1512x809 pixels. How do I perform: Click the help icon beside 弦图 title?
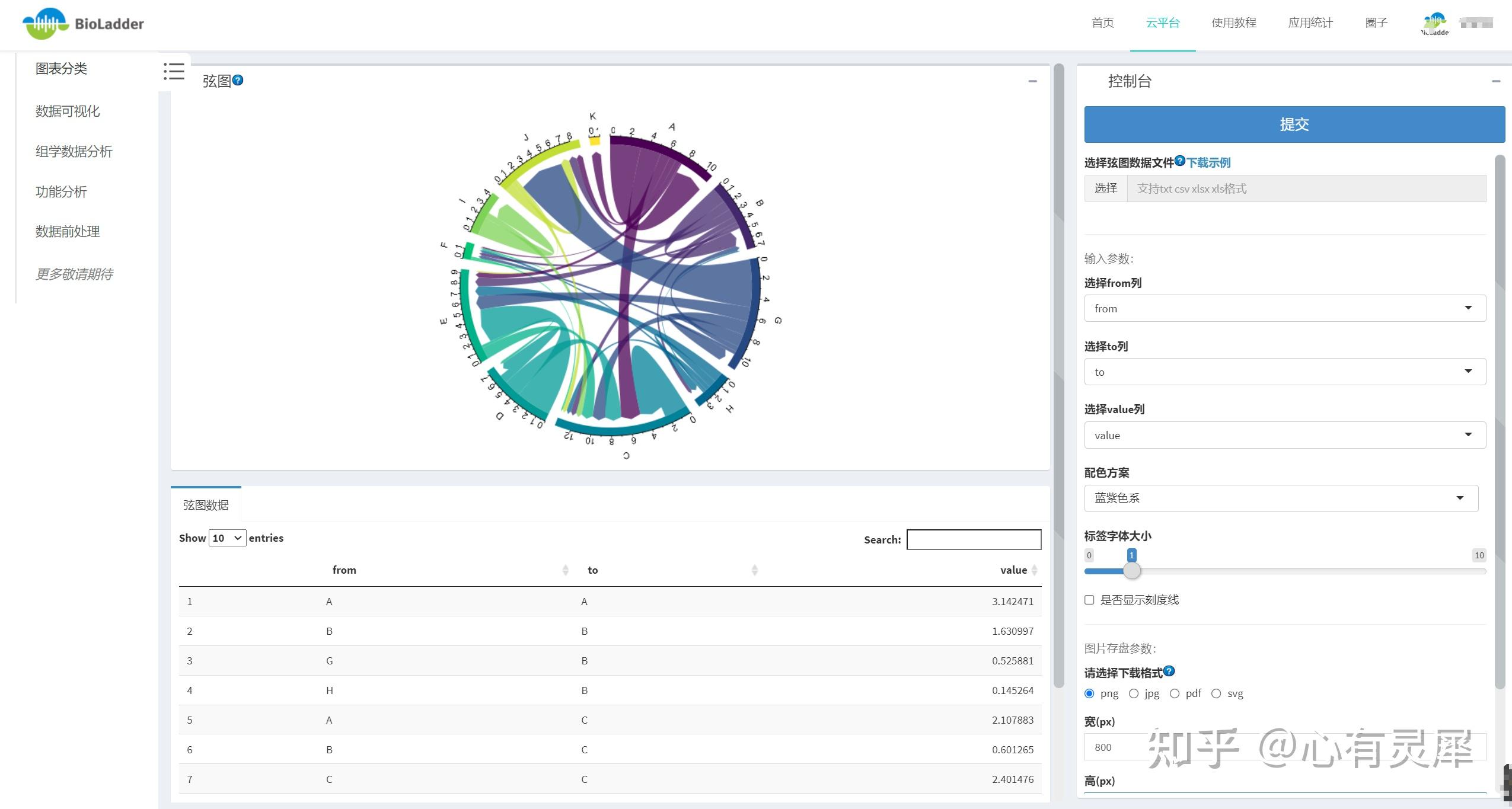[238, 80]
